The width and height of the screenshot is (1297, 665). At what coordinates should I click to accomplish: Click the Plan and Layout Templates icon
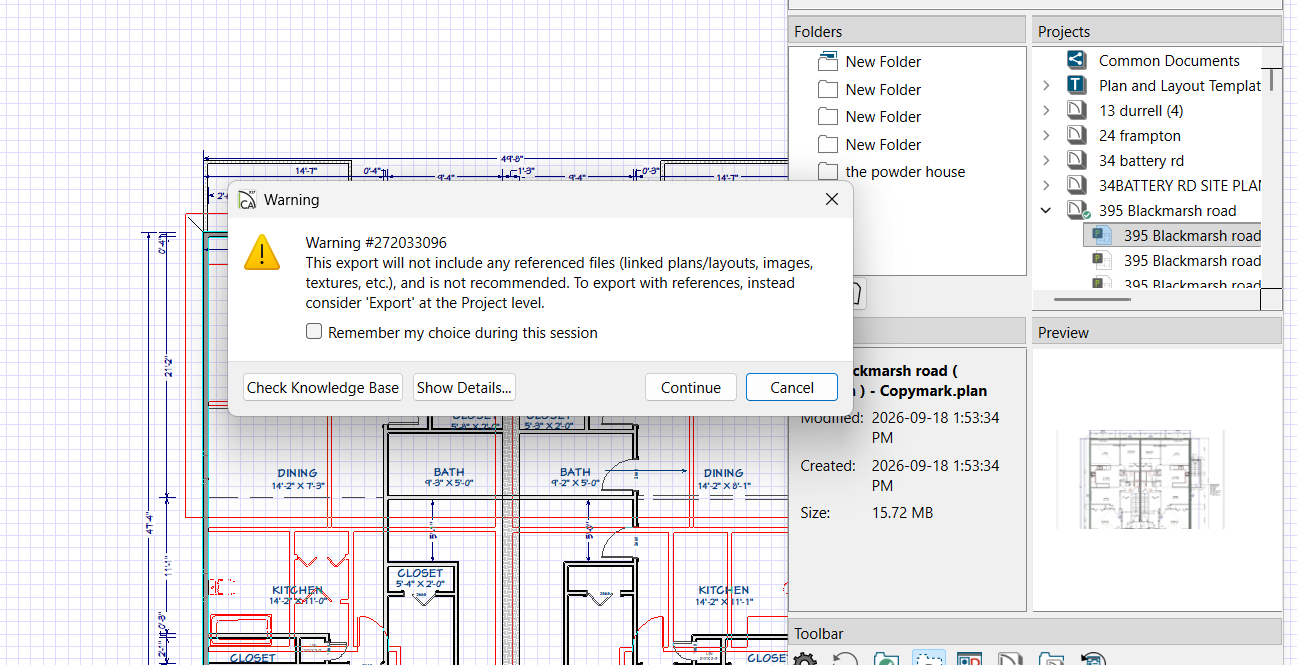[x=1076, y=85]
